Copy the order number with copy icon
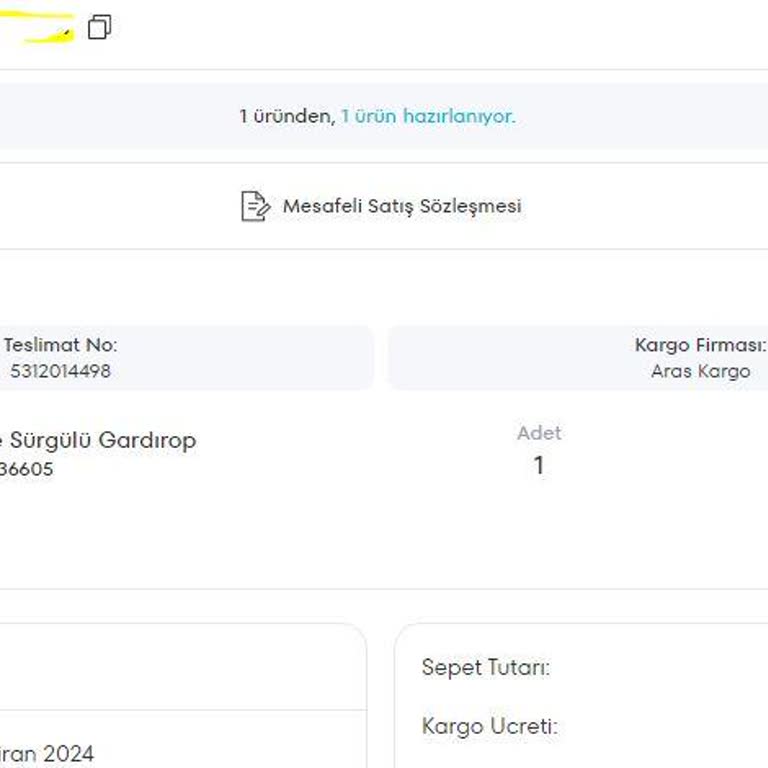This screenshot has height=768, width=768. (99, 27)
